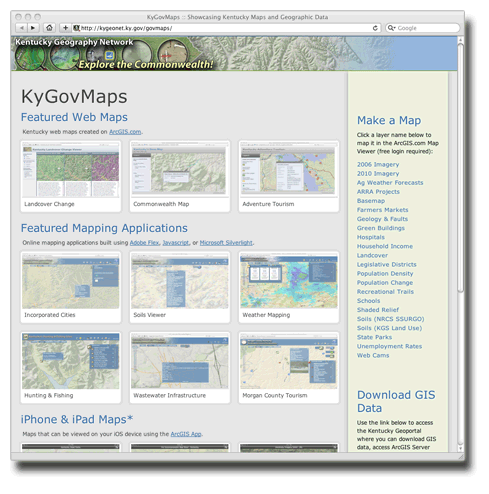Open the Recreational Trails layer link
Screen dimensions: 489x494
(385, 292)
